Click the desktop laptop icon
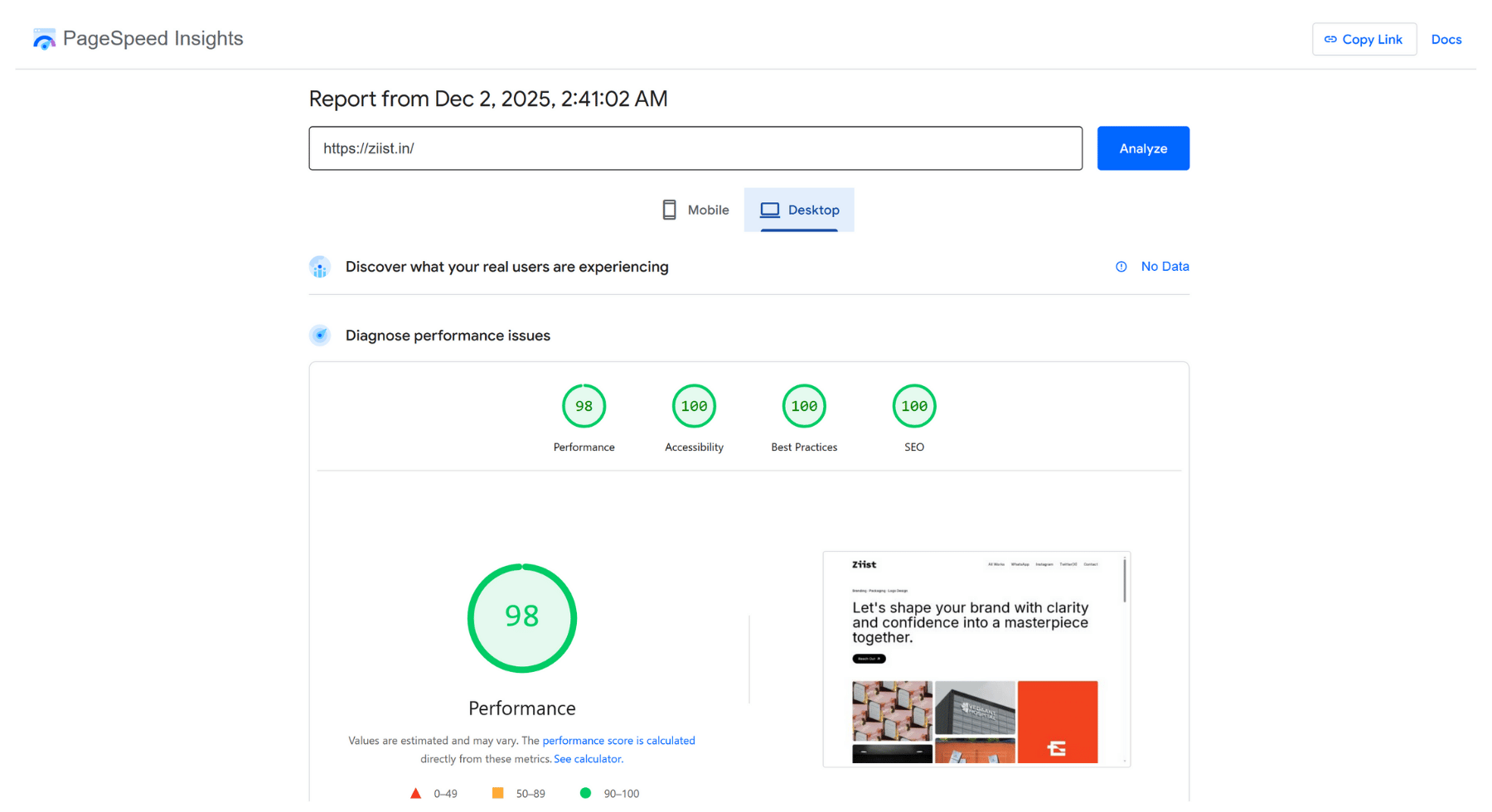This screenshot has width=1492, height=812. [x=770, y=210]
